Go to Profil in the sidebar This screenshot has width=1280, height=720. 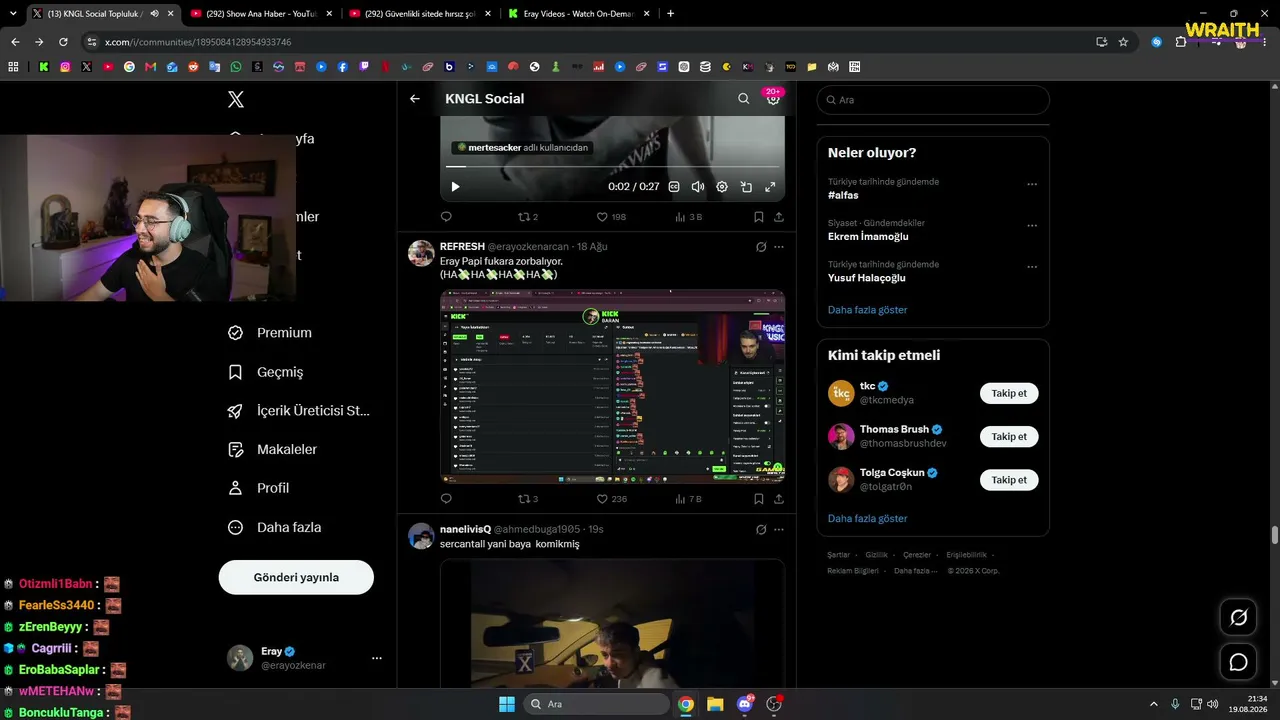coord(259,488)
